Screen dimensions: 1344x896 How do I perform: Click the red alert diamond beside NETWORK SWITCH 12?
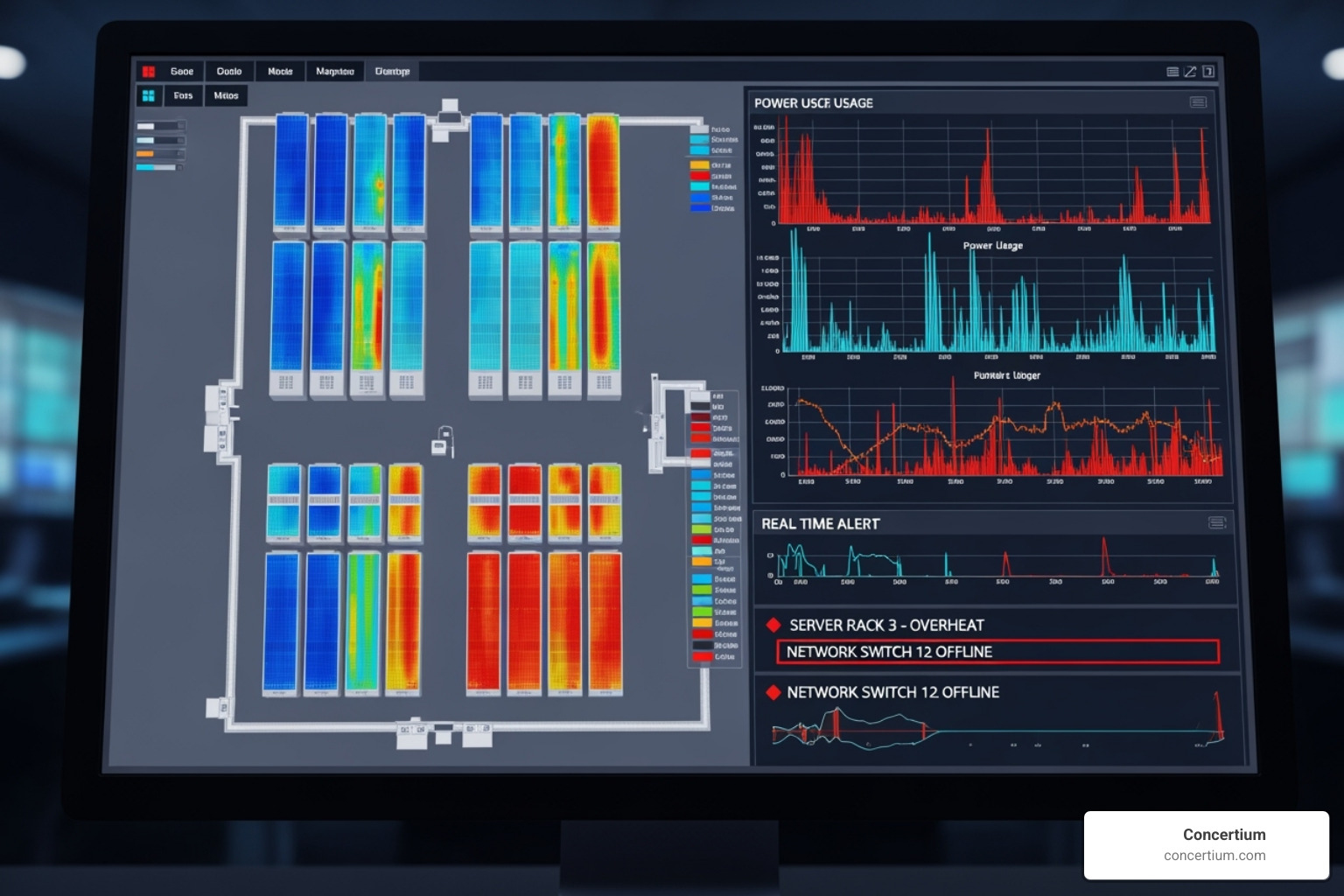pyautogui.click(x=773, y=692)
